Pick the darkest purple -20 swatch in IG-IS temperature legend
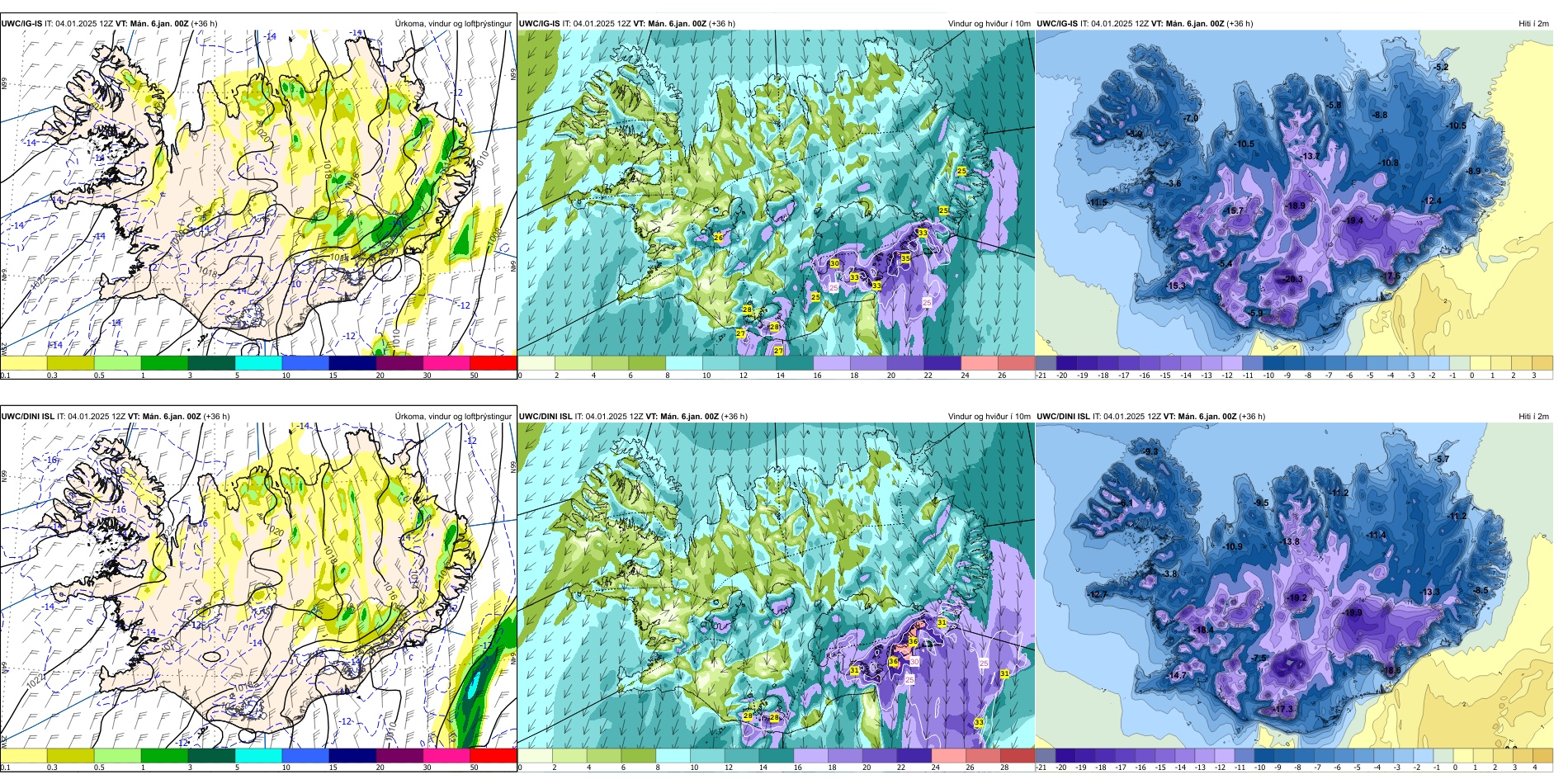Viewport: 1568px width, 784px height. point(1066,363)
